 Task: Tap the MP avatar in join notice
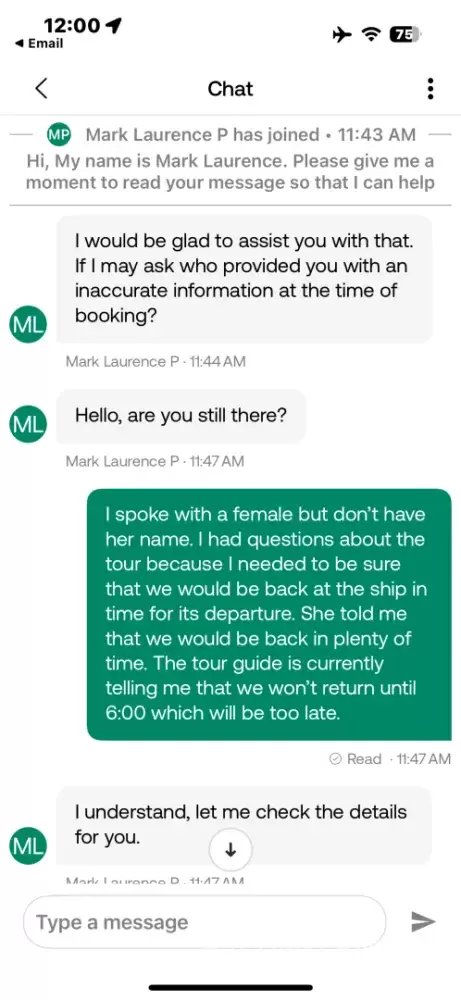[59, 135]
